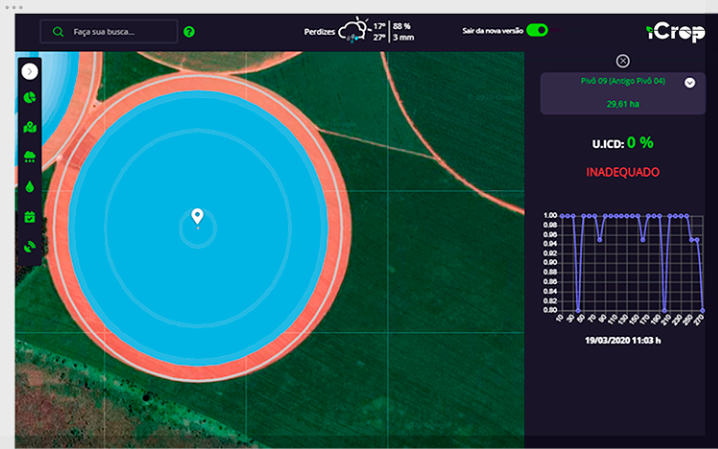Open the map location icon in sidebar
718x449 pixels.
point(30,128)
